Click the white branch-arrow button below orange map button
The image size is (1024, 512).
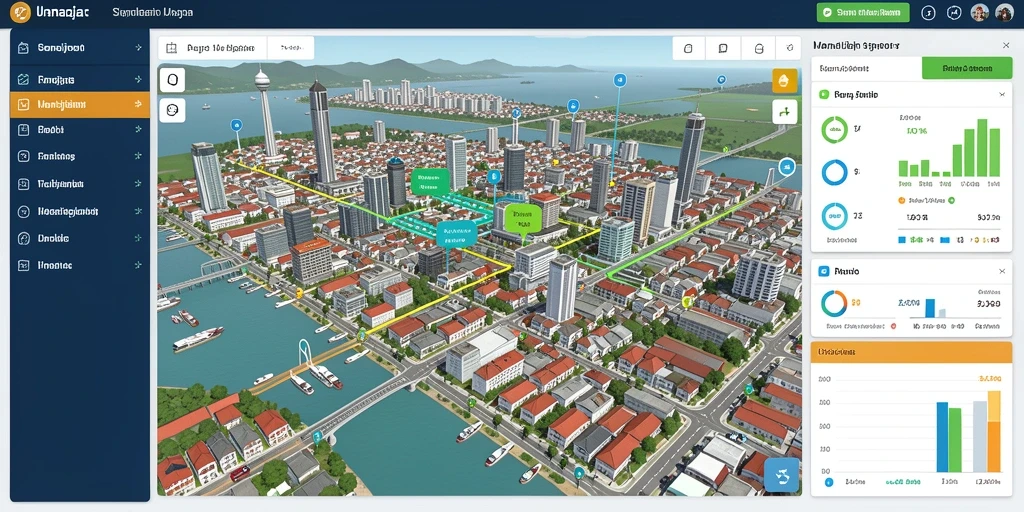784,112
